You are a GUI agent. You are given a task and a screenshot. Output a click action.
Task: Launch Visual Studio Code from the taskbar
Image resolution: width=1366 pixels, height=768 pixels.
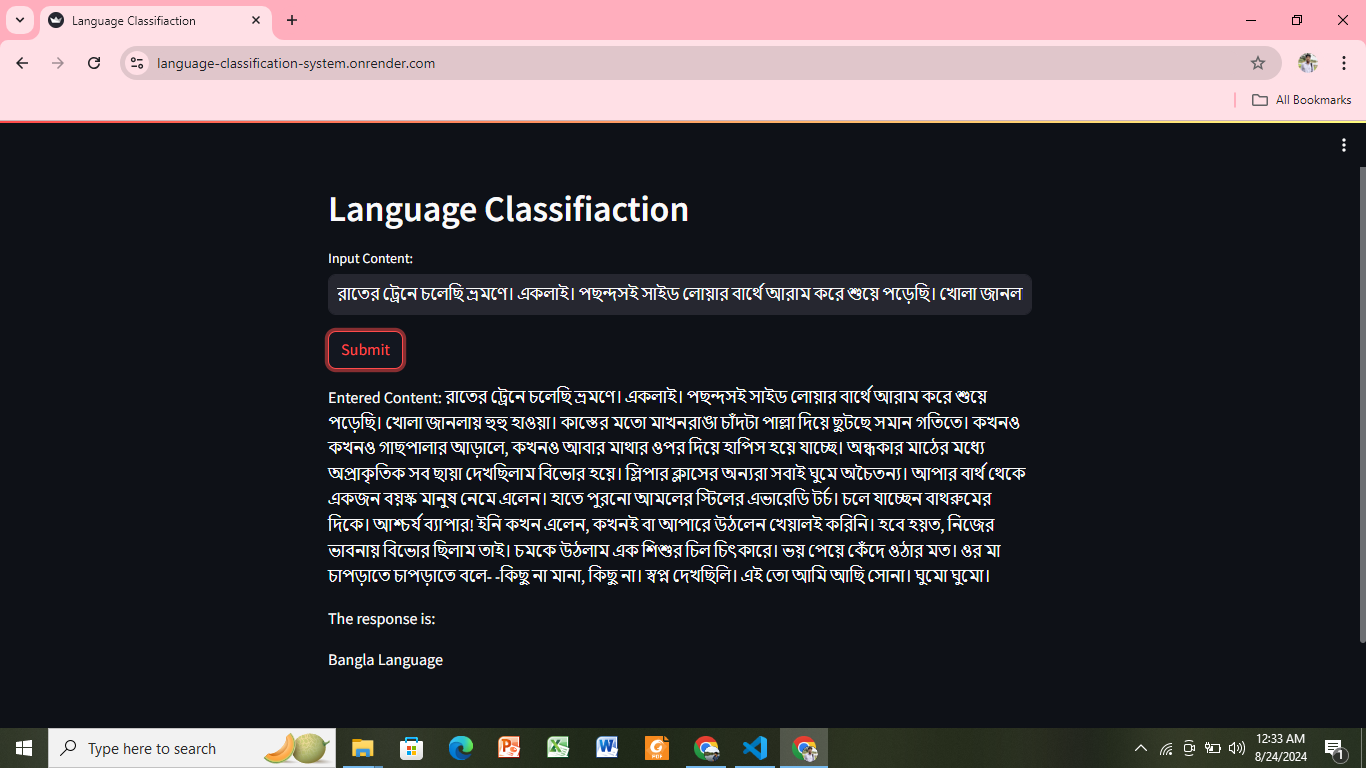[x=754, y=747]
